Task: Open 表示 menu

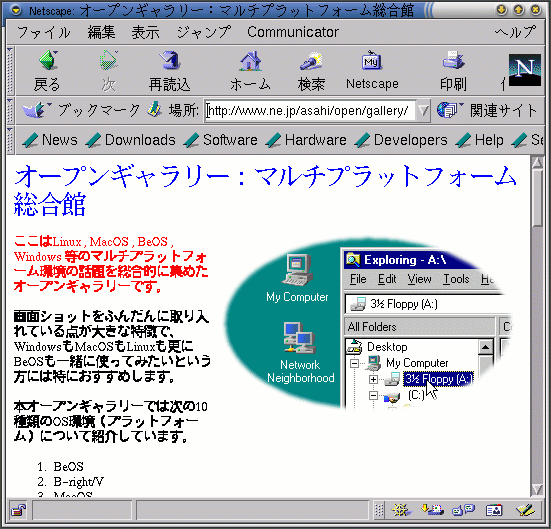Action: 145,32
